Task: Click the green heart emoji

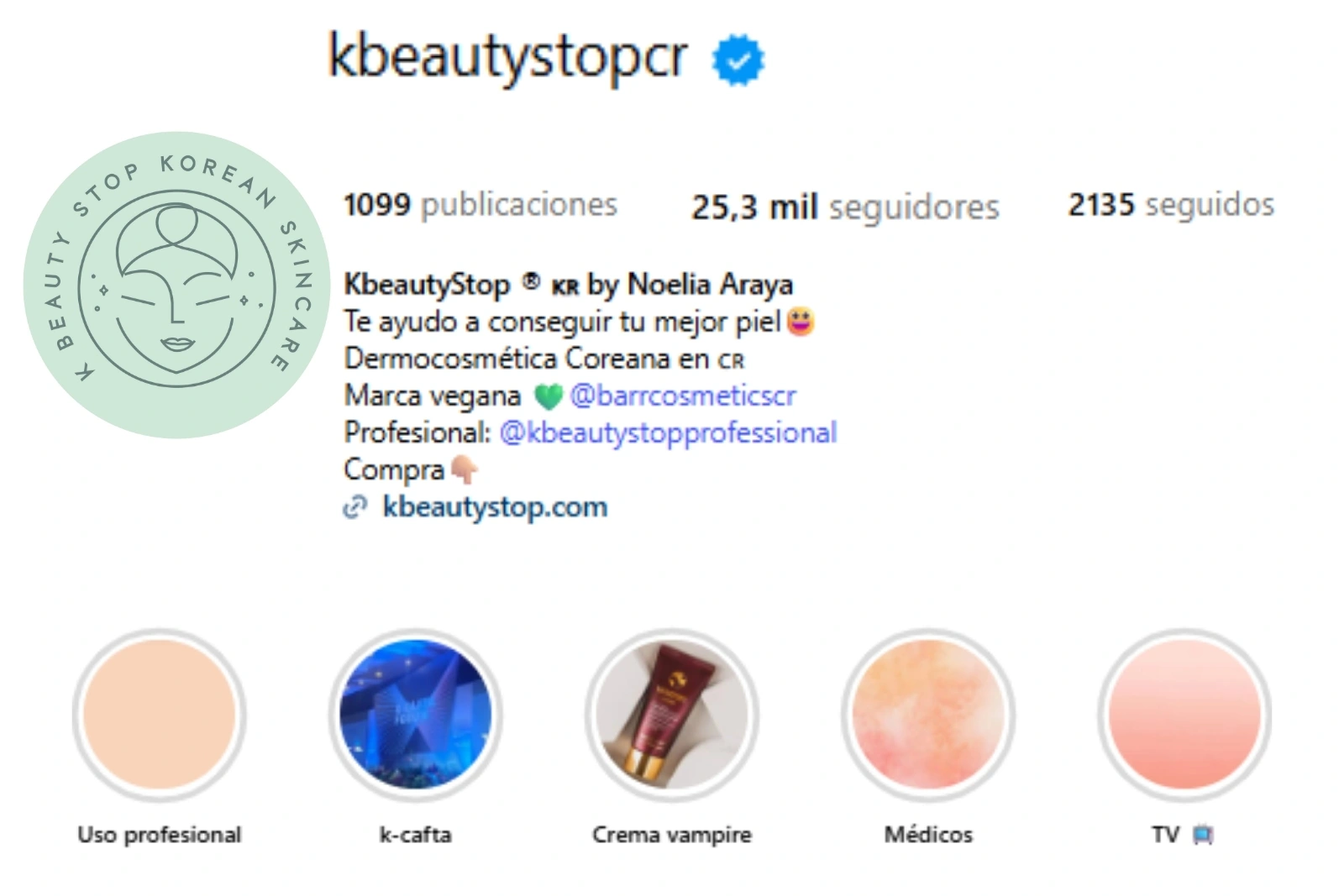Action: pyautogui.click(x=548, y=396)
